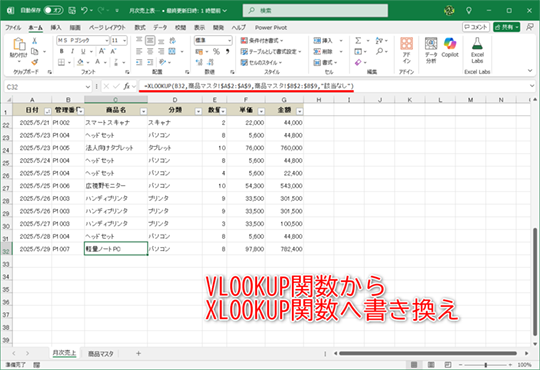Open Excel Labs add-in
This screenshot has width=540, height=370.
tap(477, 50)
